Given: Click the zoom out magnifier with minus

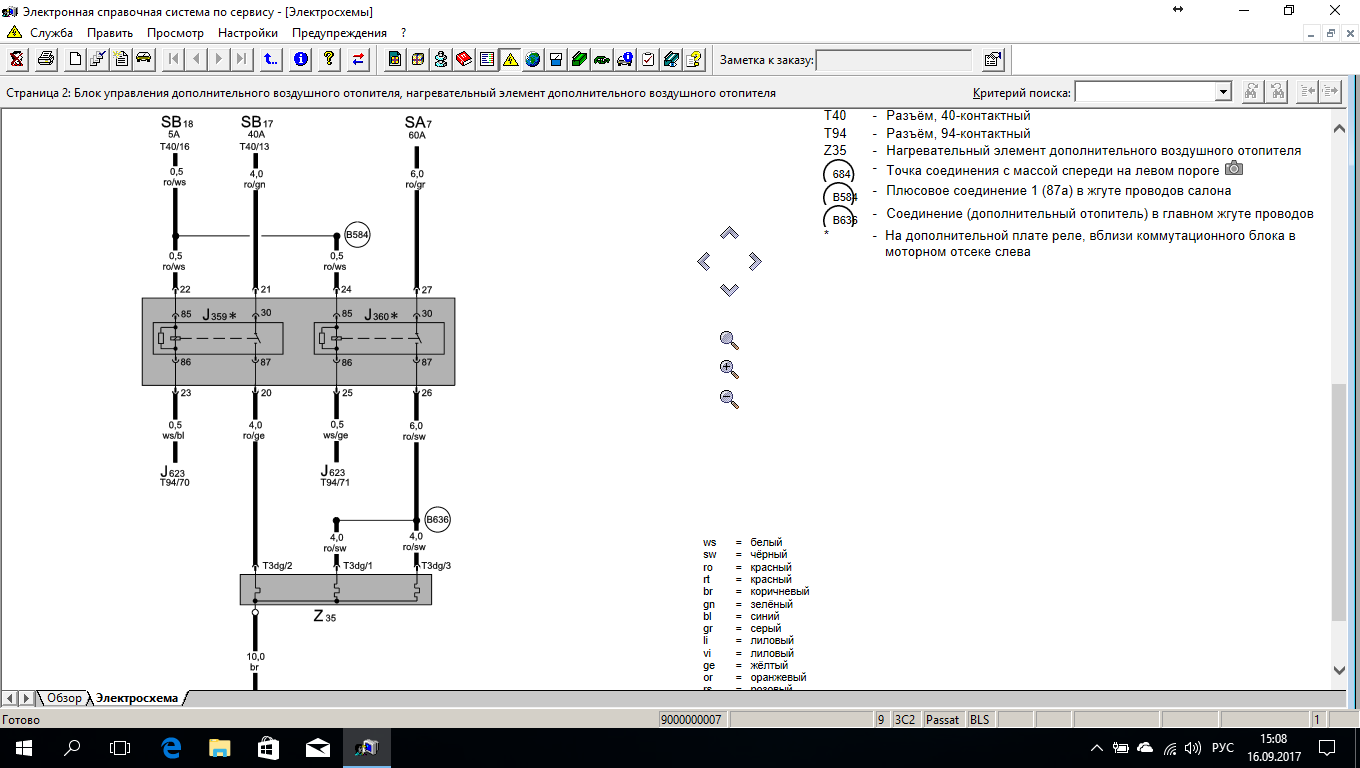Looking at the screenshot, I should [x=729, y=399].
